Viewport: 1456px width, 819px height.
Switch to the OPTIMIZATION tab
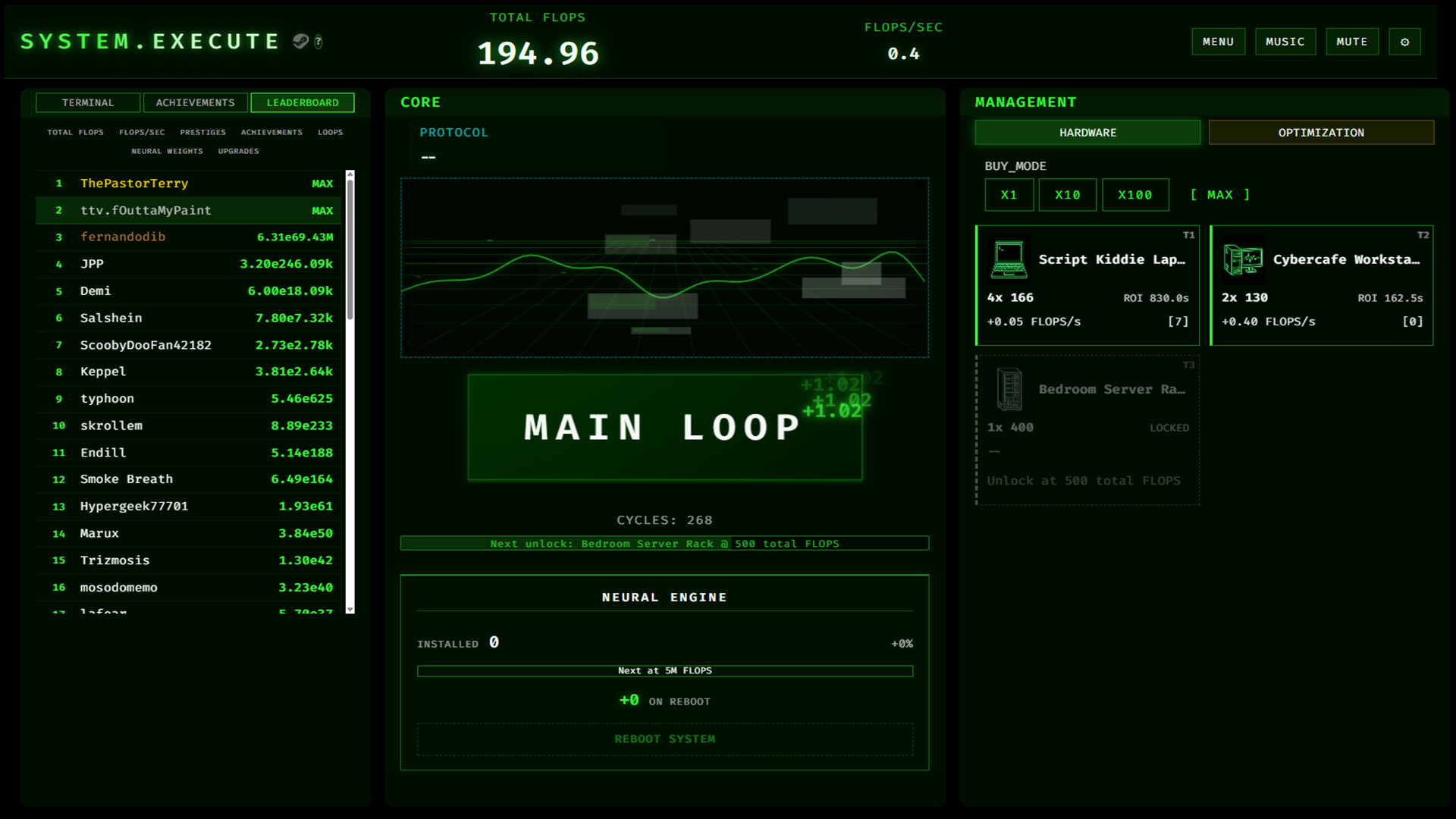(1321, 132)
